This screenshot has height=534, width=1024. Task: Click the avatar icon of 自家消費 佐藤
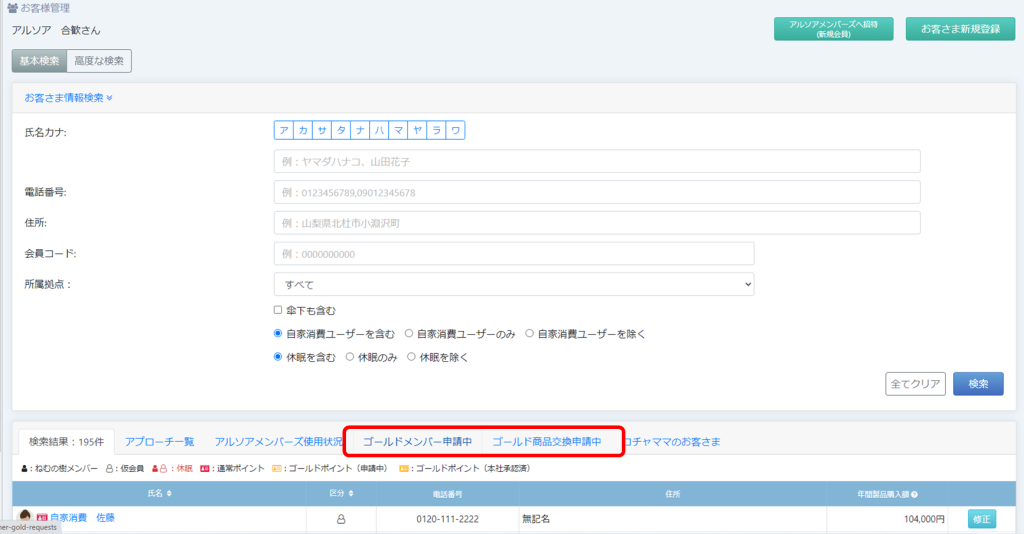tap(25, 517)
